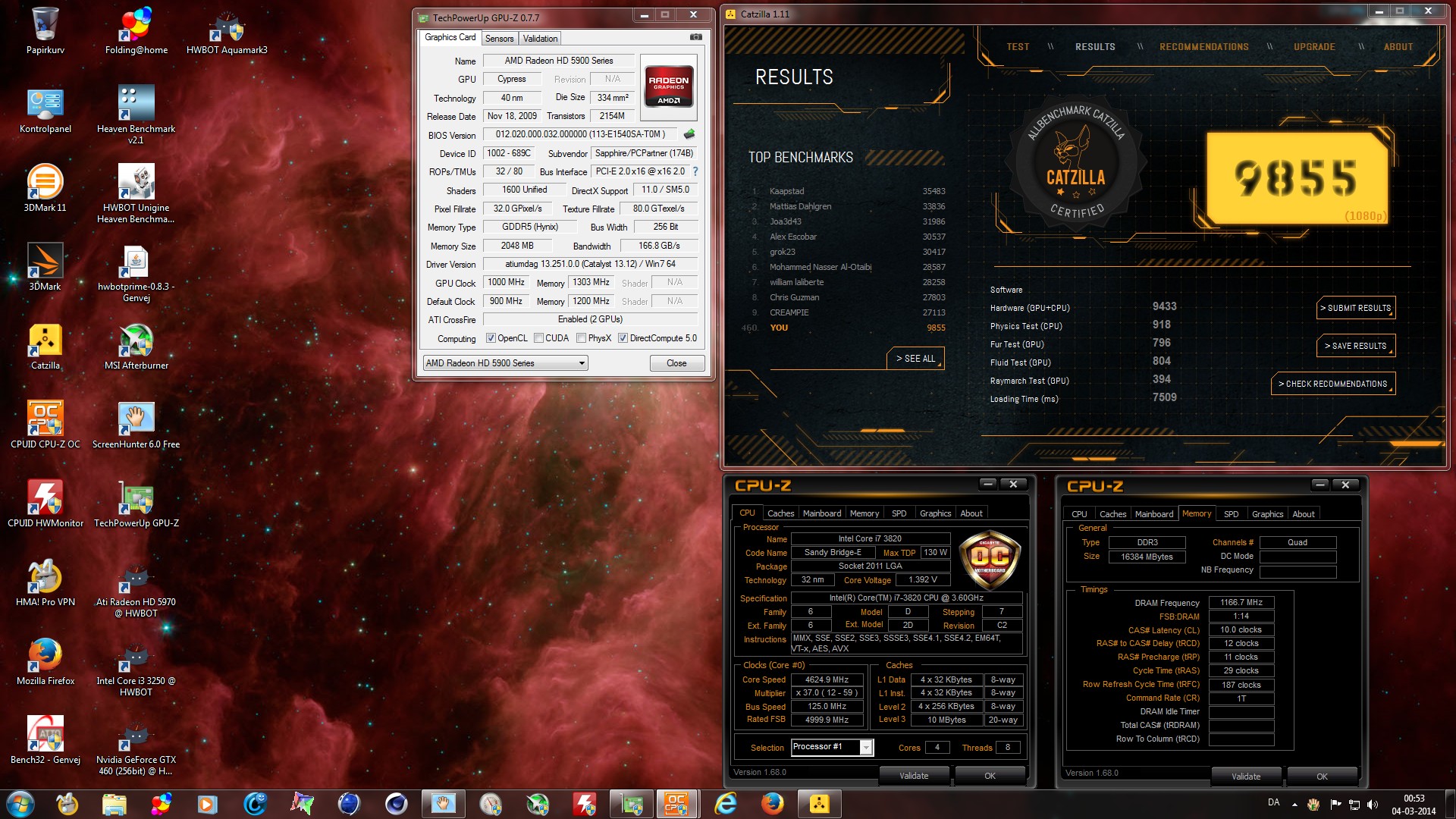Open Bench32 - Genvej desktop shortcut
Viewport: 1456px width, 819px height.
point(45,740)
